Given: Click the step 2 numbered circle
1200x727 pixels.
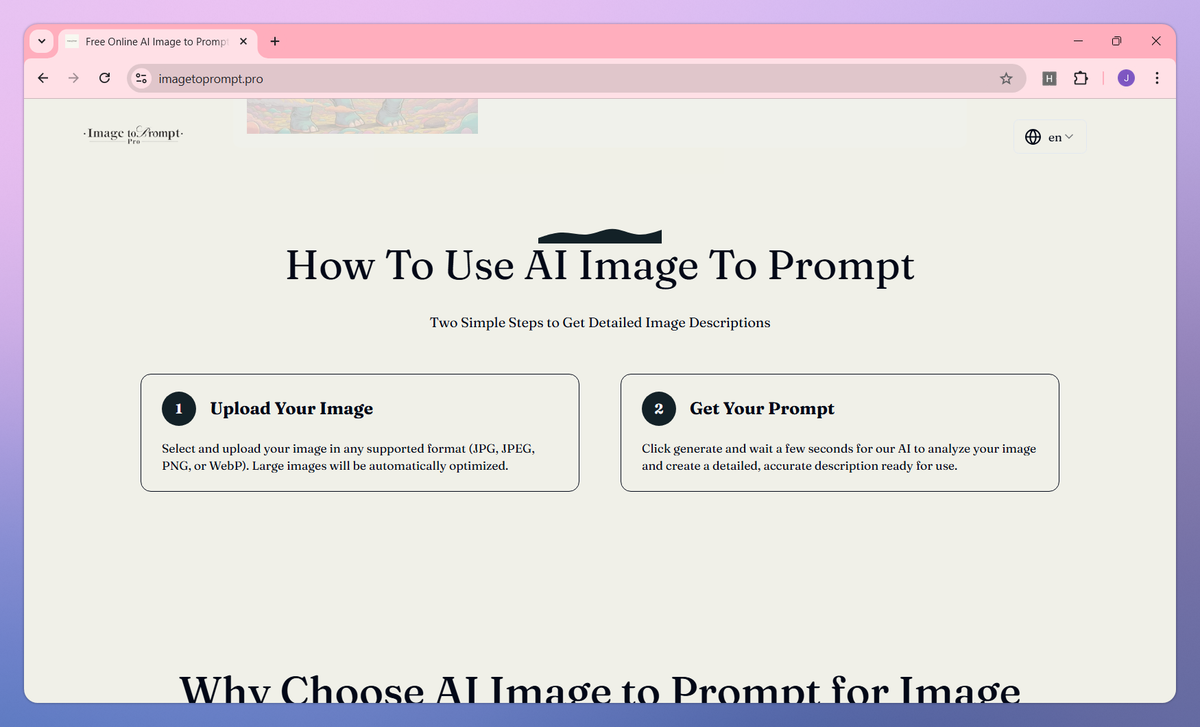Looking at the screenshot, I should 659,409.
